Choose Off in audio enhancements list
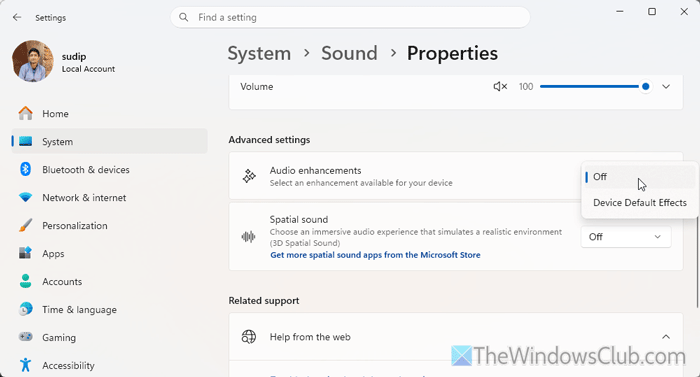 639,177
